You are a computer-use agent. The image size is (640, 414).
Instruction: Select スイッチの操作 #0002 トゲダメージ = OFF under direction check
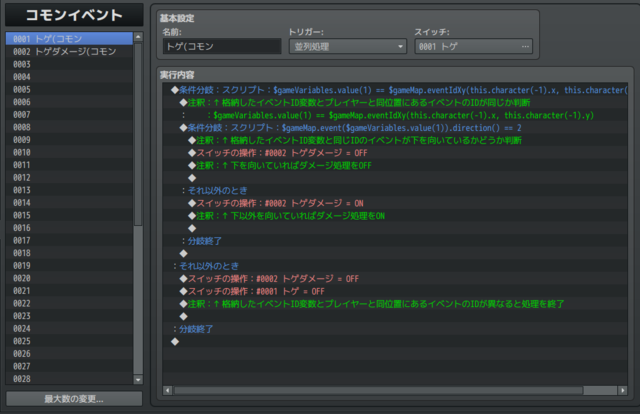point(395,153)
